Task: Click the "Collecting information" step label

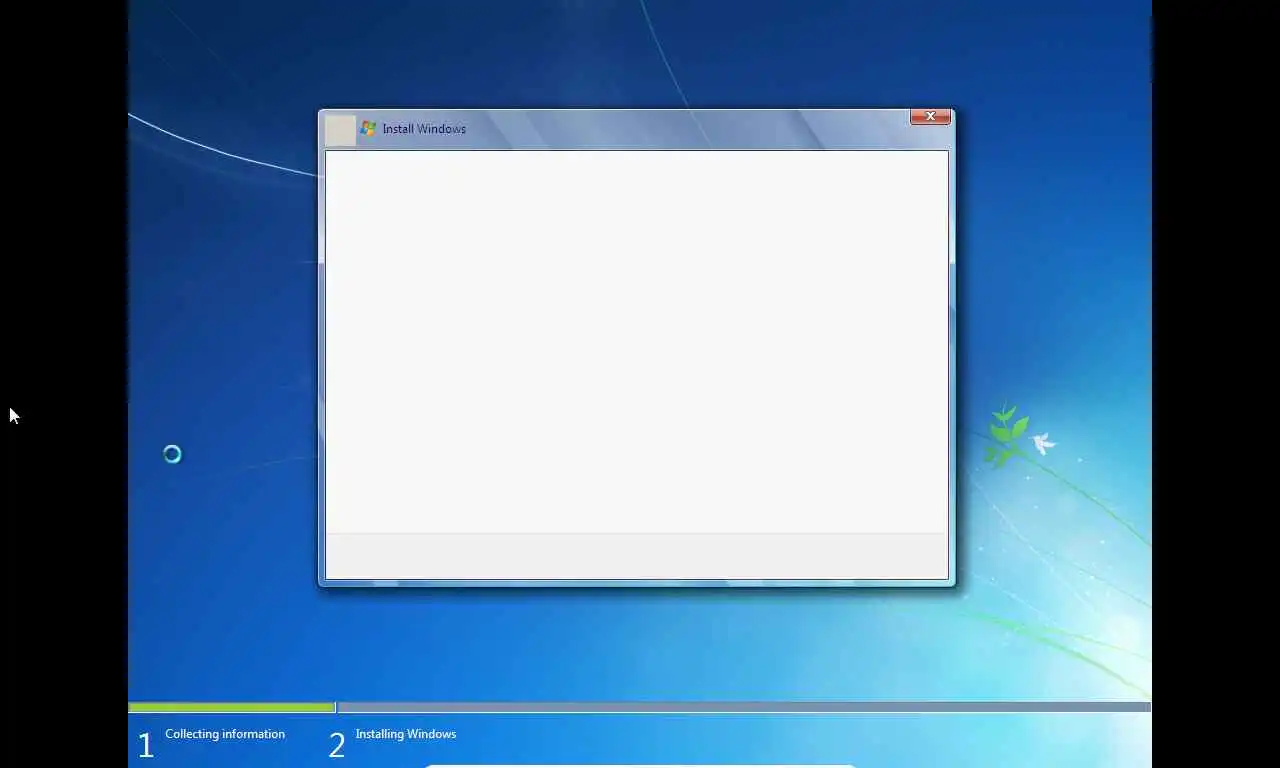Action: tap(225, 734)
